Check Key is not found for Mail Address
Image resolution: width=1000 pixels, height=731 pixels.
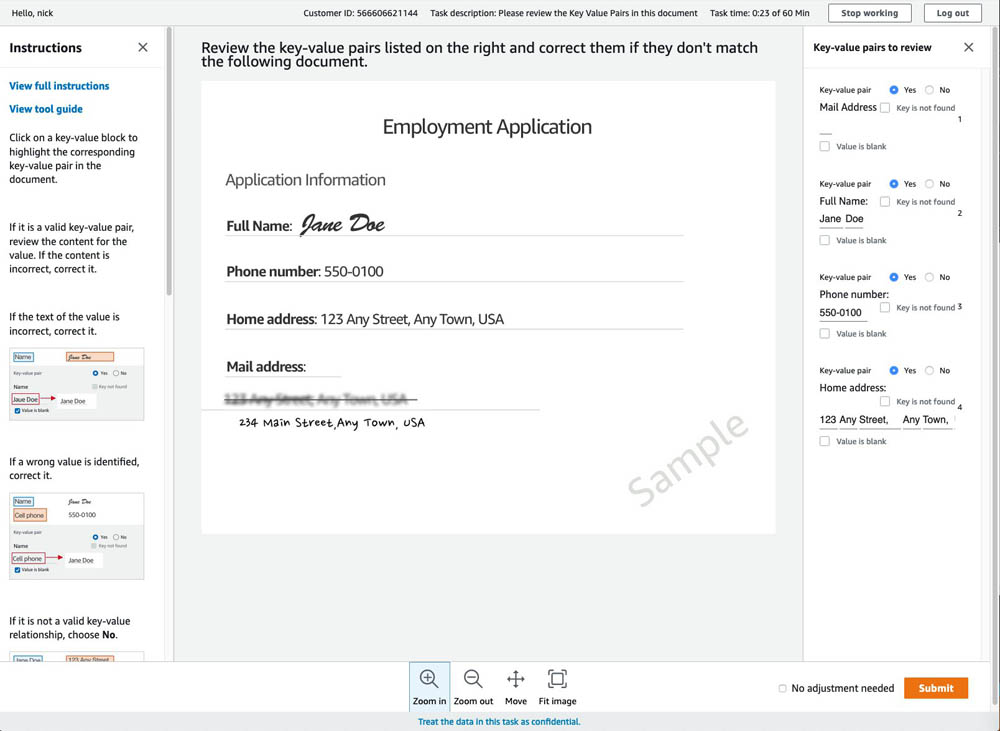pyautogui.click(x=885, y=108)
